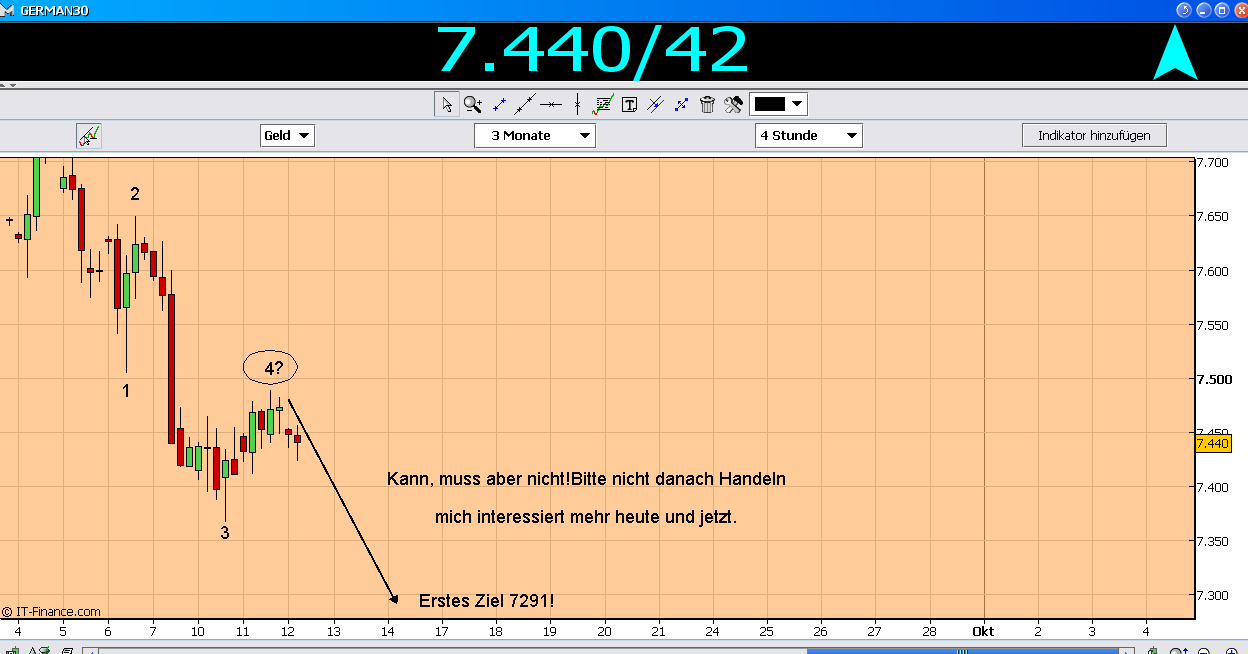Screen dimensions: 1248x654
Task: Select the horizontal line tool
Action: 551,104
